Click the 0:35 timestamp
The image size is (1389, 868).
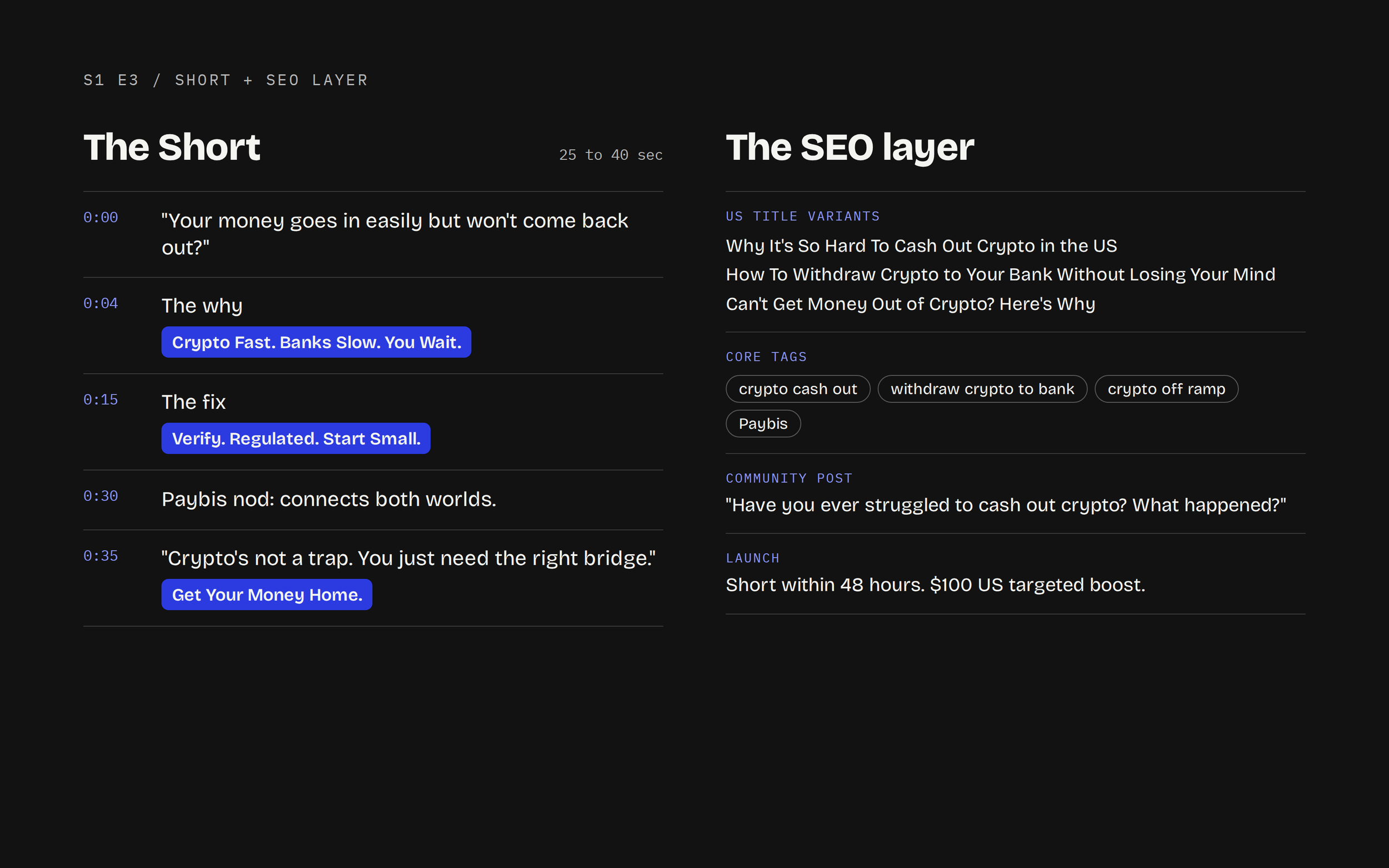click(x=101, y=556)
